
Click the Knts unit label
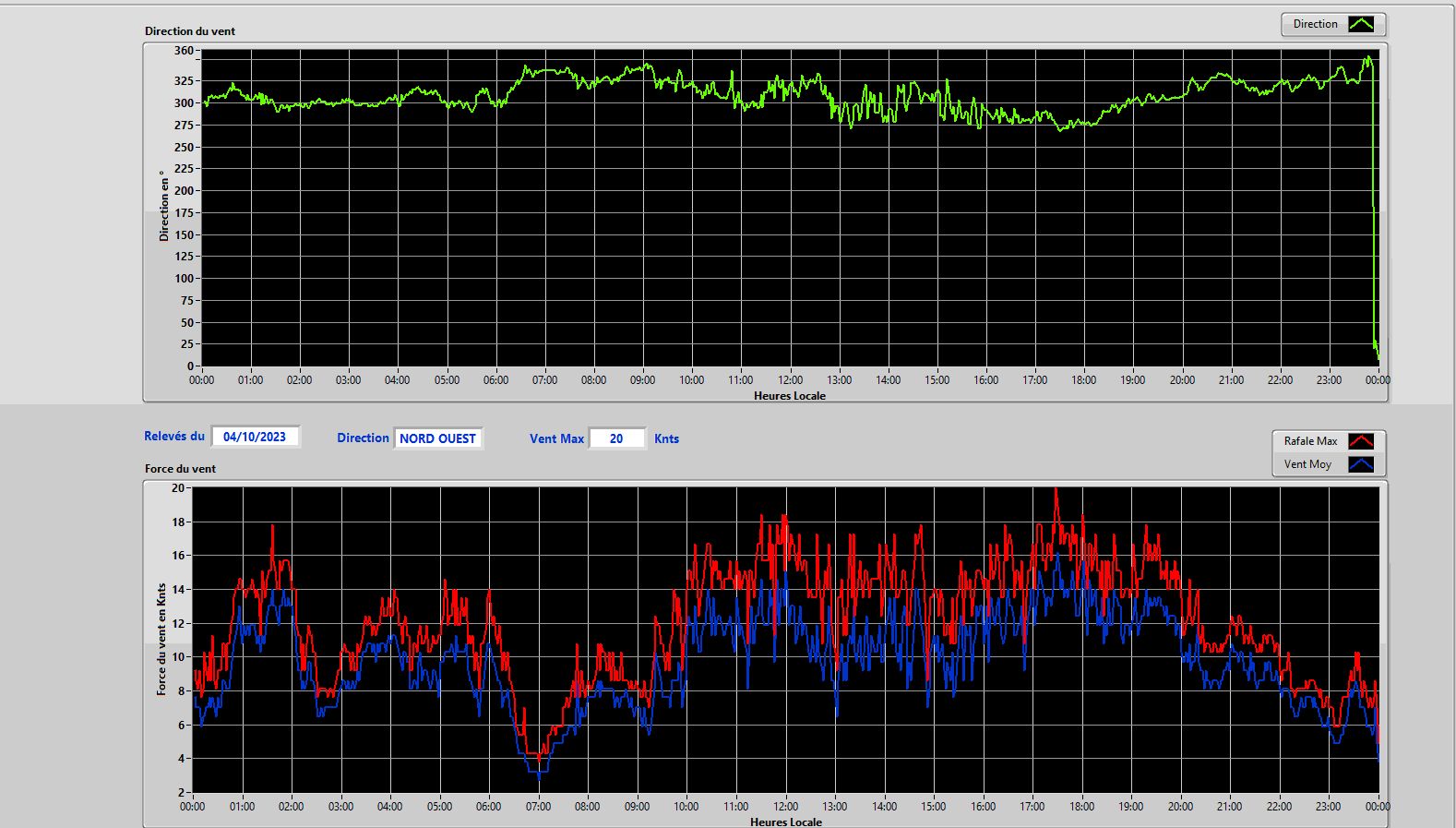click(x=666, y=438)
